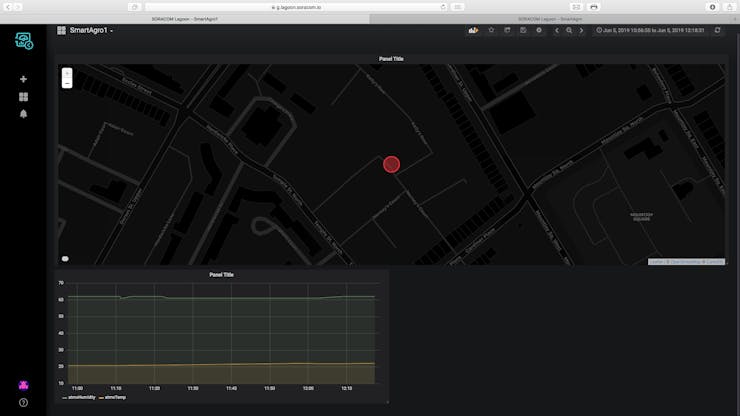Save the dashboard with the disk icon
Image resolution: width=740 pixels, height=416 pixels.
coord(523,30)
